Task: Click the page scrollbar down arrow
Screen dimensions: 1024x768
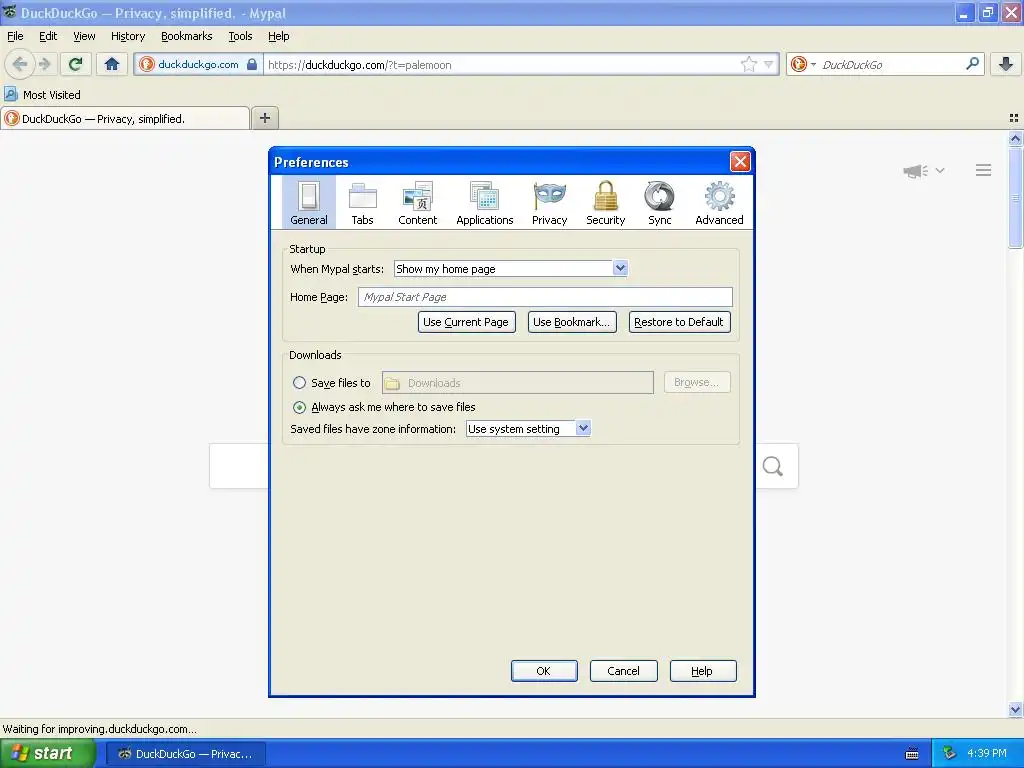Action: (x=1015, y=709)
